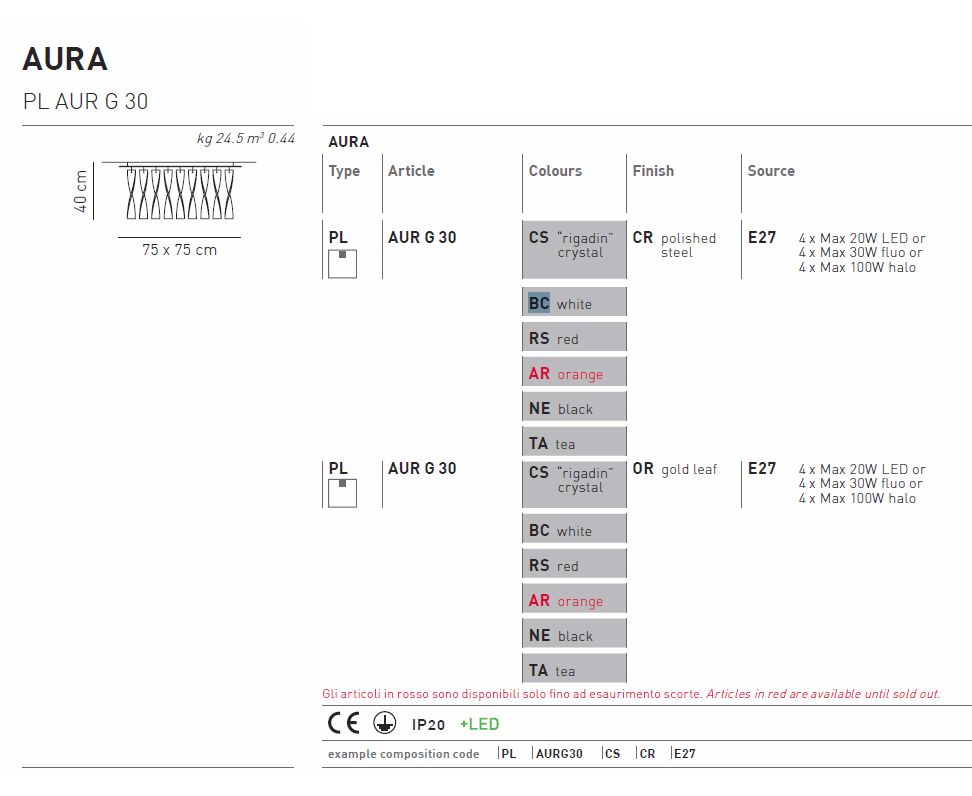The image size is (972, 796).
Task: Click the ceiling mount icon for gold leaf
Action: pyautogui.click(x=342, y=492)
